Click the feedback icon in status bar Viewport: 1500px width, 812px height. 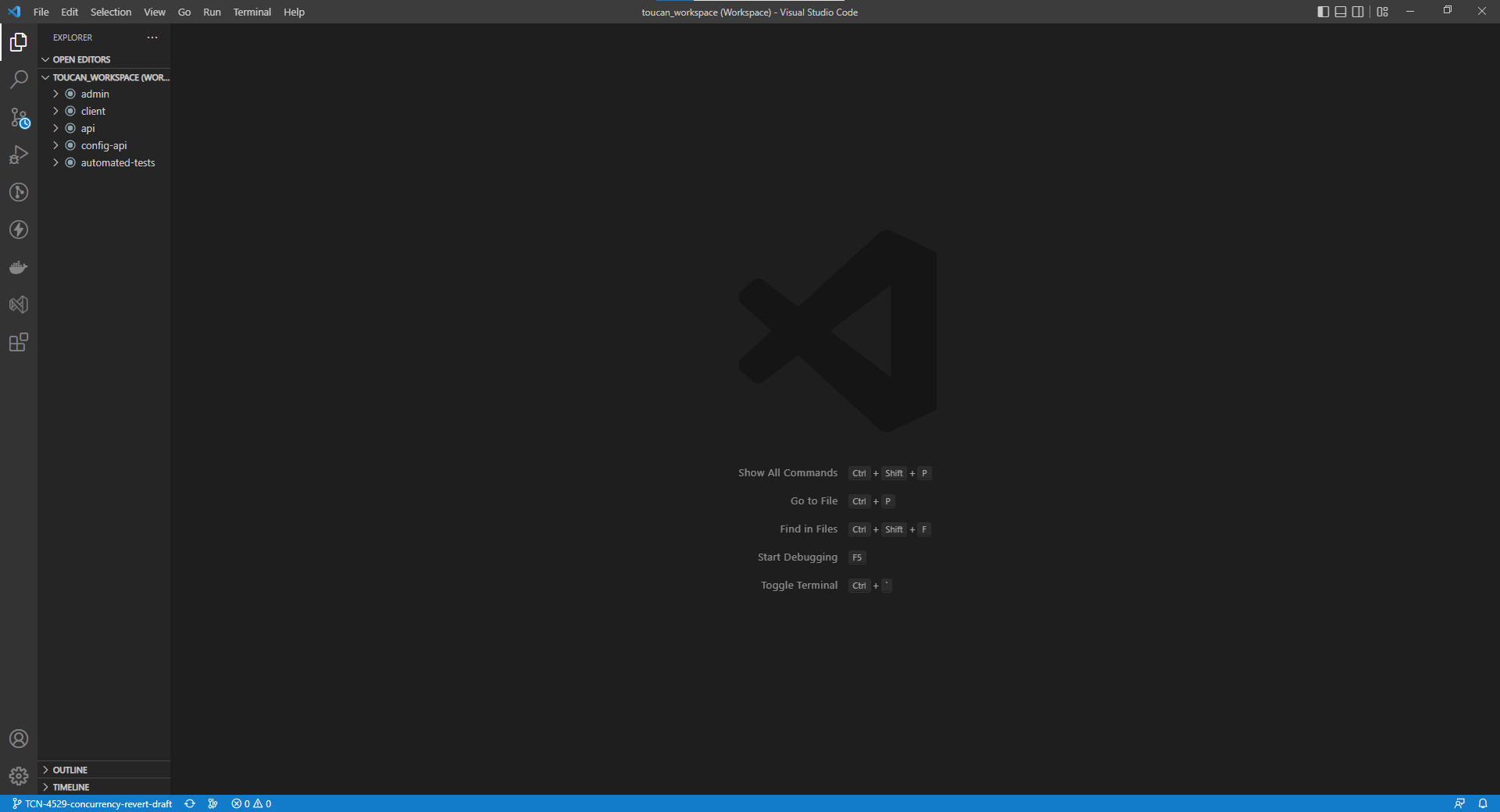1459,803
